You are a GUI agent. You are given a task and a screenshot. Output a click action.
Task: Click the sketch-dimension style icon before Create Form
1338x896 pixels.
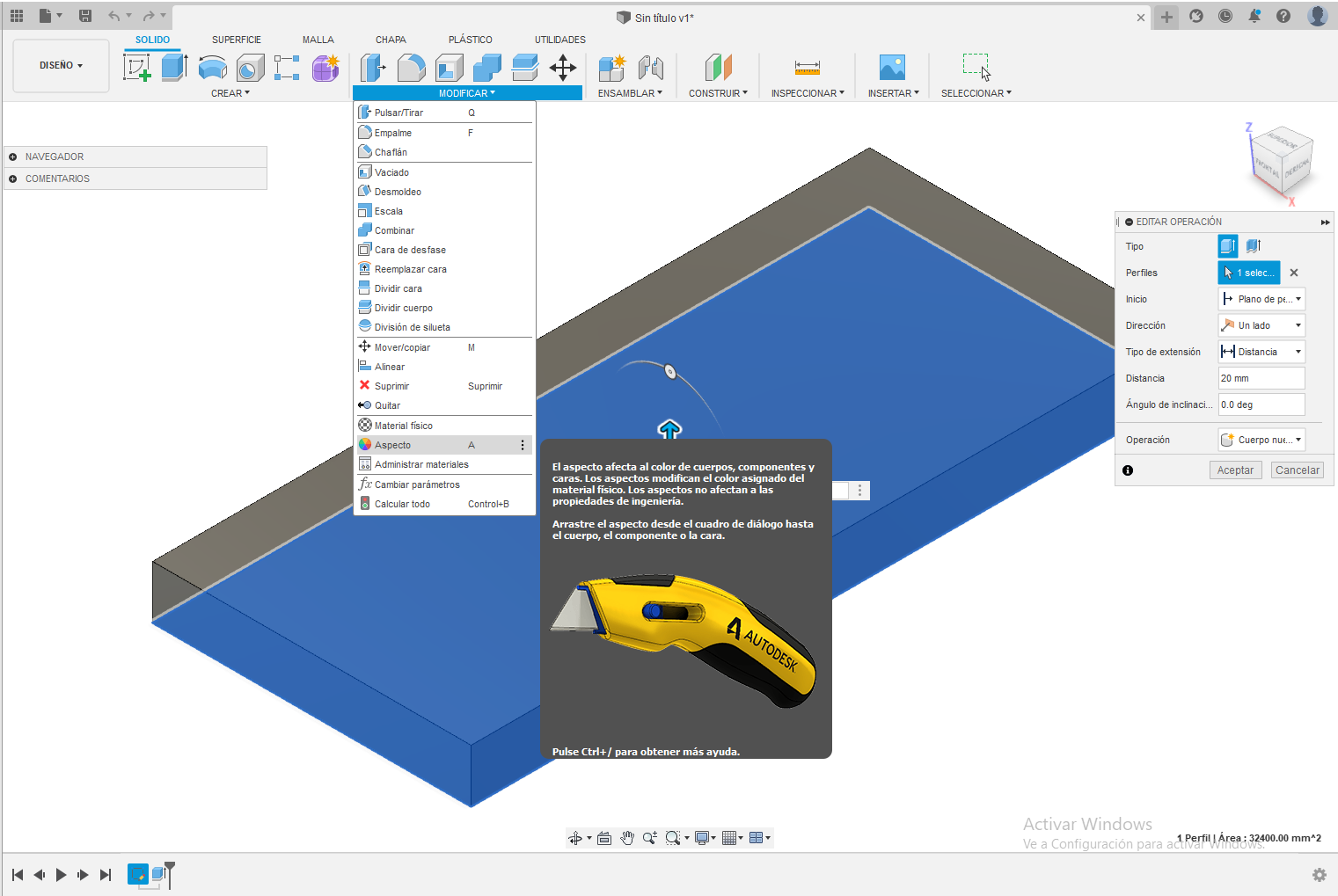(287, 68)
